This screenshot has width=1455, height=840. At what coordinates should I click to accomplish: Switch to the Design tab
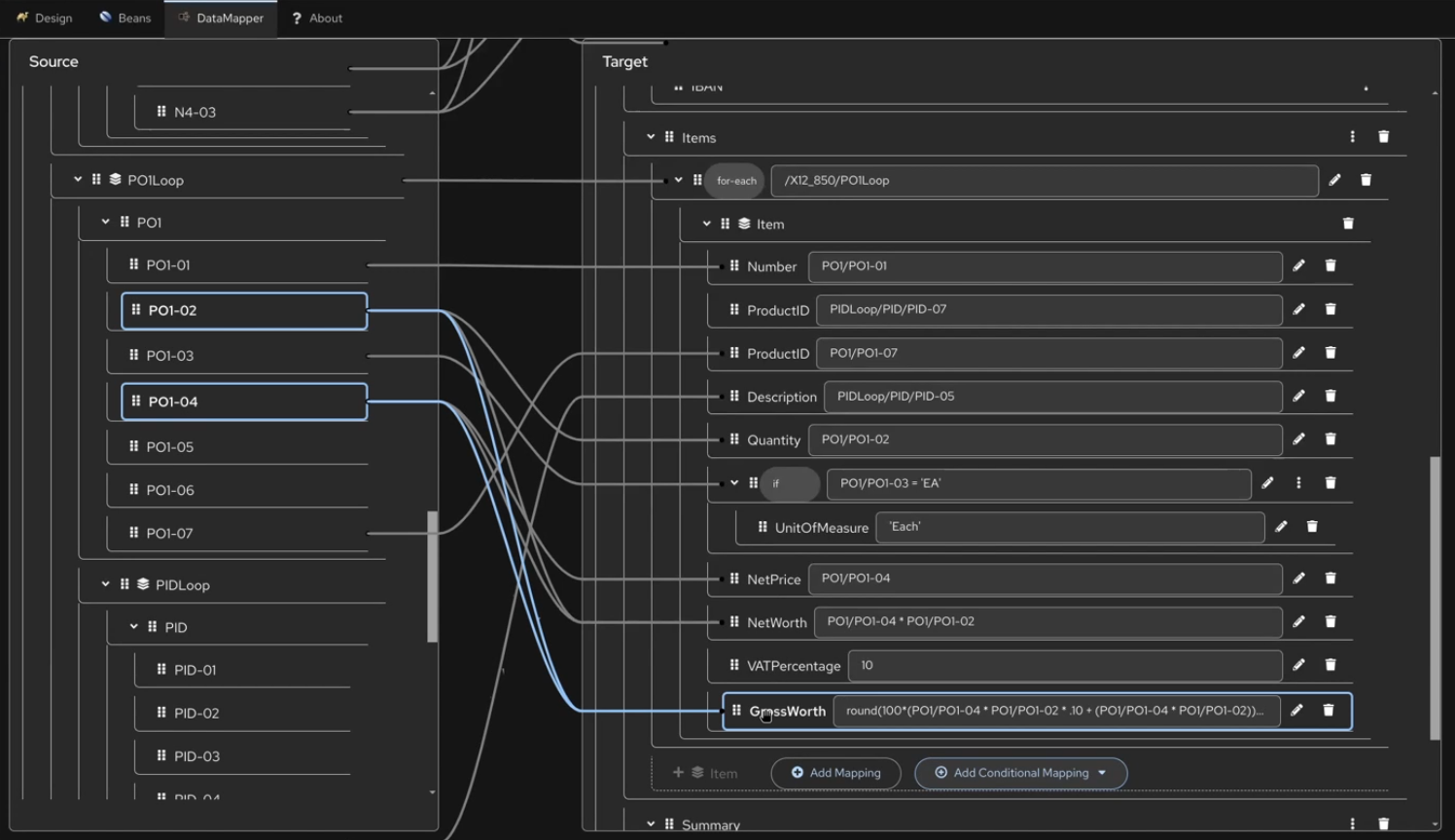[44, 17]
